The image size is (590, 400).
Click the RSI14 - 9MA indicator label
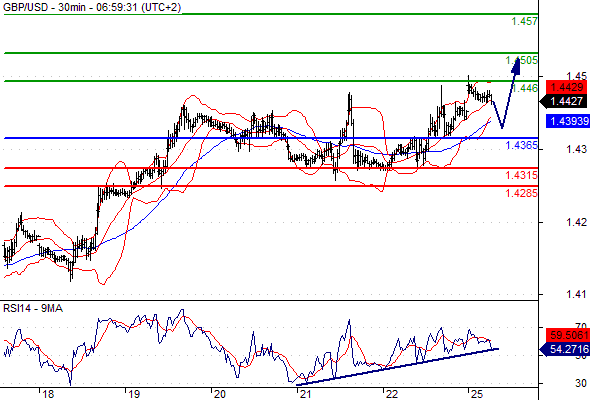click(x=33, y=309)
